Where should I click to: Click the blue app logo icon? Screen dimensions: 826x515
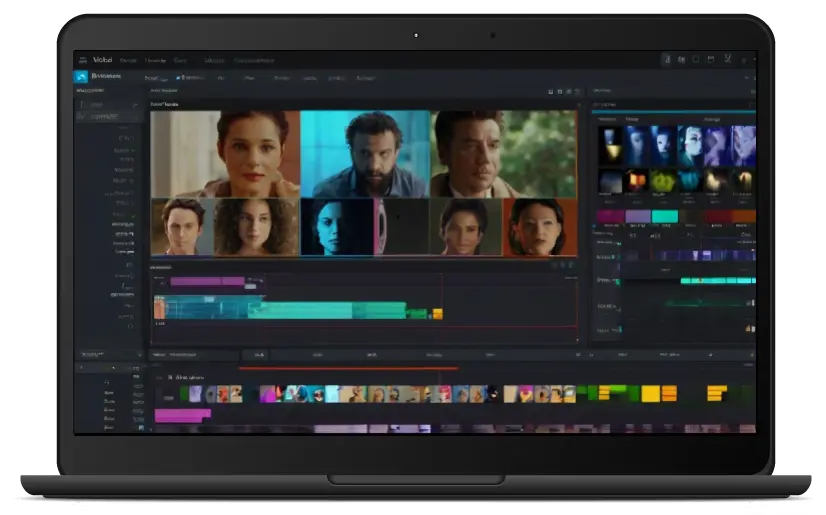81,76
